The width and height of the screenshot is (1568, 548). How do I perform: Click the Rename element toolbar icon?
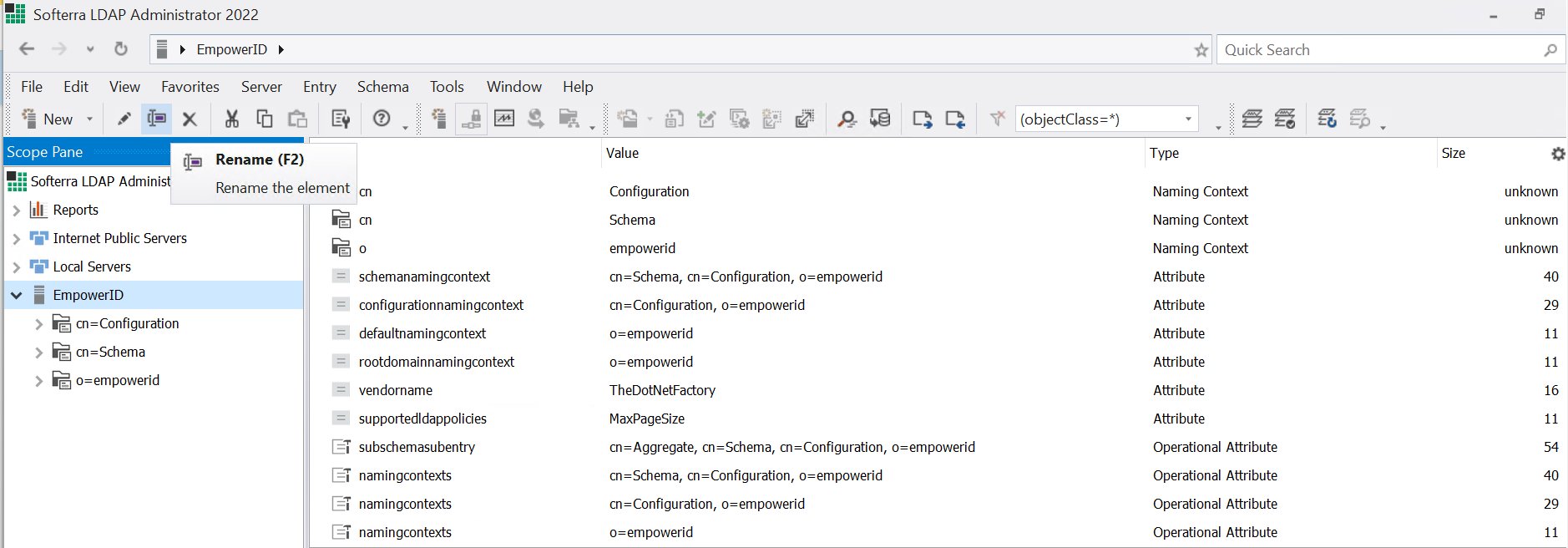pyautogui.click(x=156, y=119)
